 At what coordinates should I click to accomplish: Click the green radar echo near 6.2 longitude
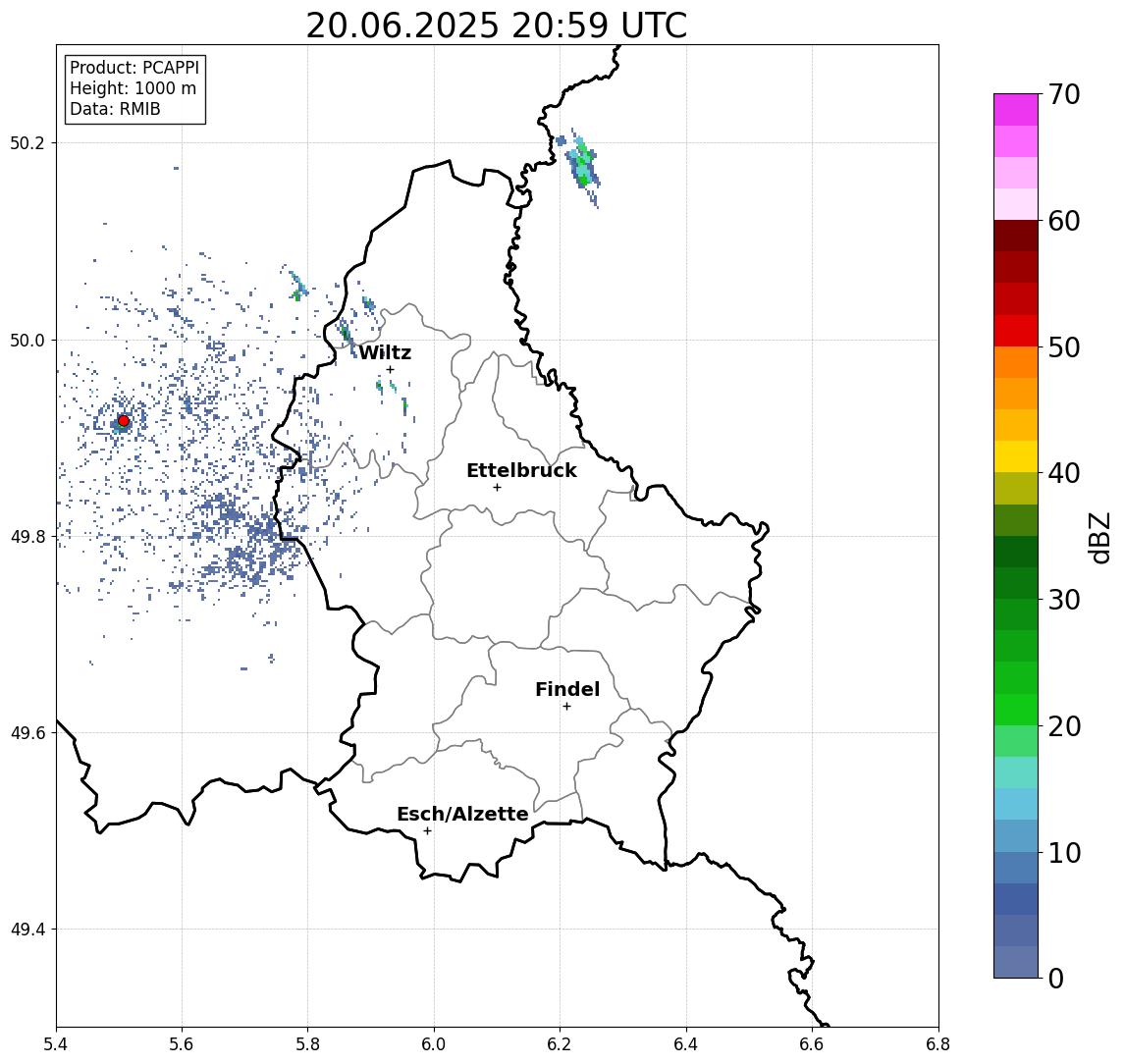point(583,164)
